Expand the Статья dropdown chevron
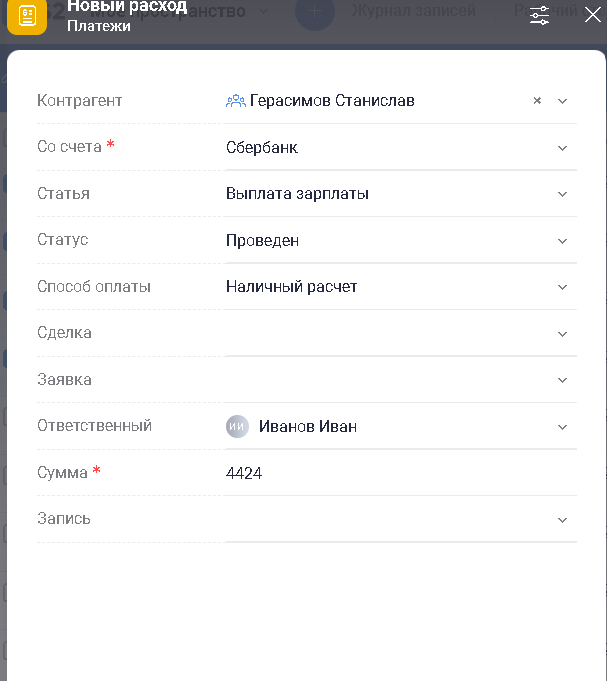The height and width of the screenshot is (681, 607). [562, 194]
